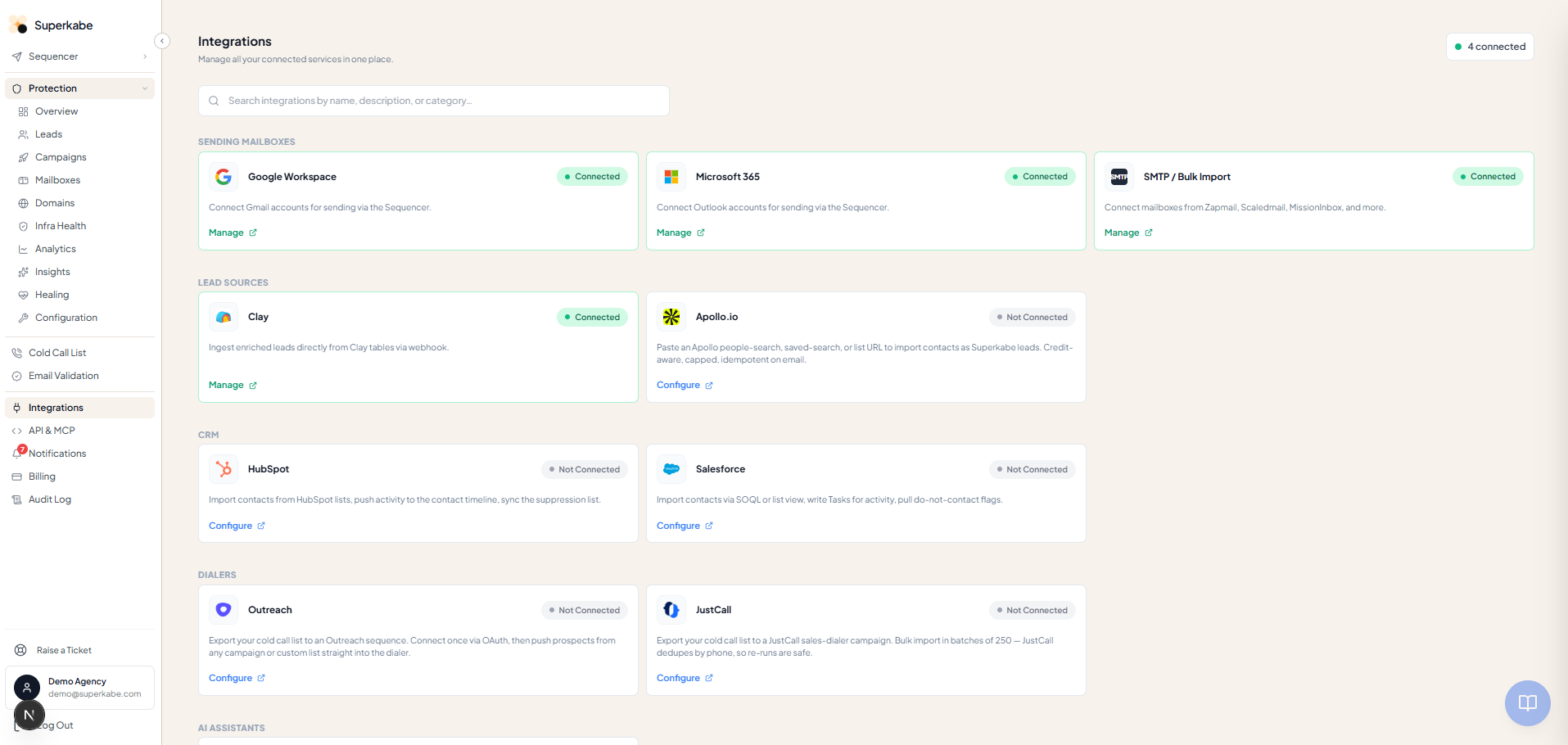This screenshot has height=745, width=1568.
Task: Configure the Outreach integration
Action: 237,678
